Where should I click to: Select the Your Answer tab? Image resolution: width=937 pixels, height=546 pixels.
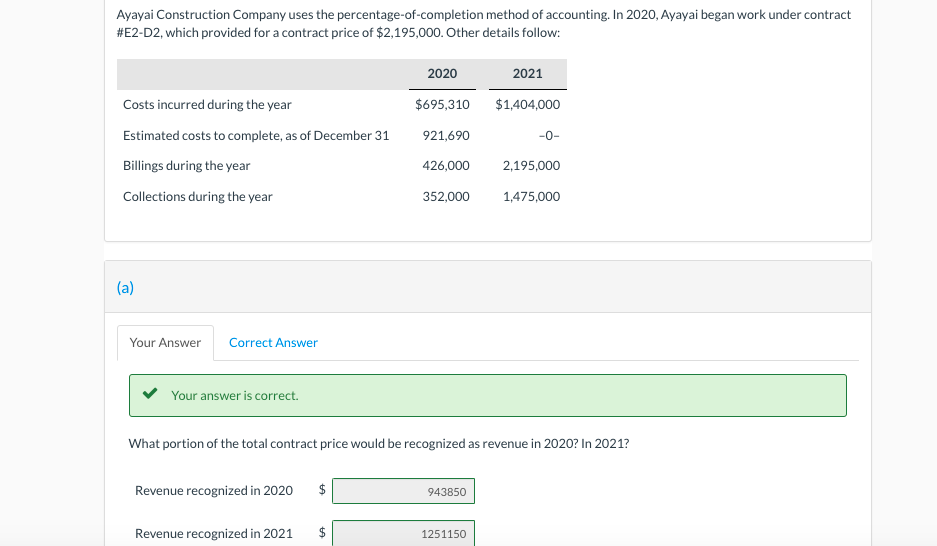[x=165, y=343]
